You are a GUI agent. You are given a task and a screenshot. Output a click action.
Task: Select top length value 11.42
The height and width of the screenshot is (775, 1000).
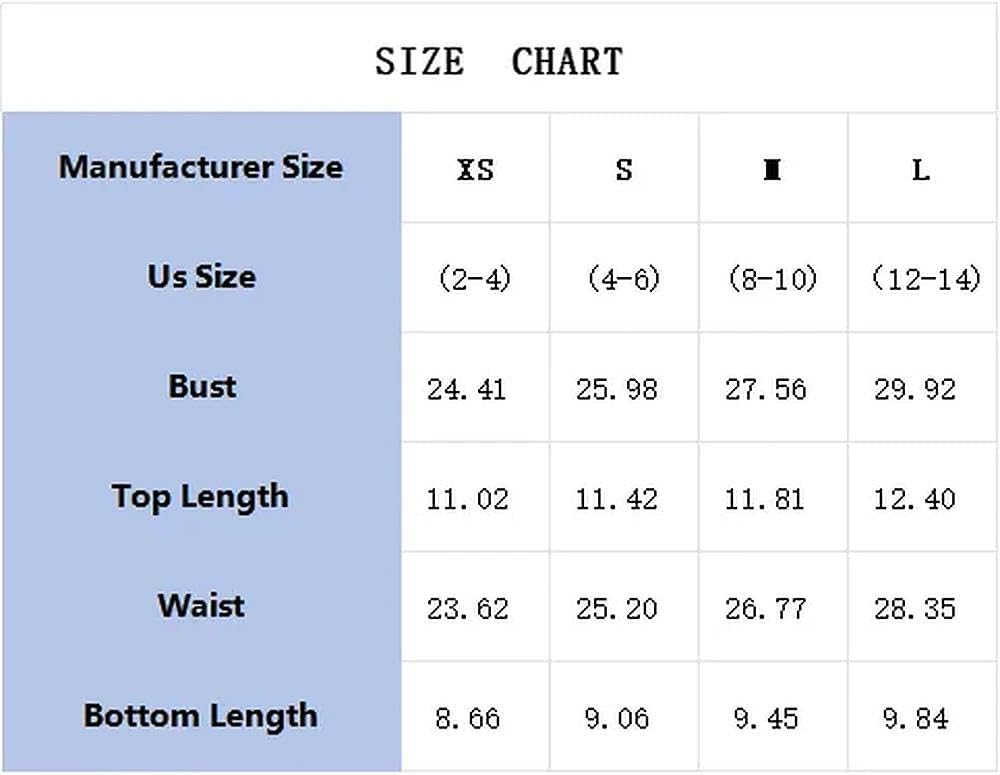tap(616, 499)
